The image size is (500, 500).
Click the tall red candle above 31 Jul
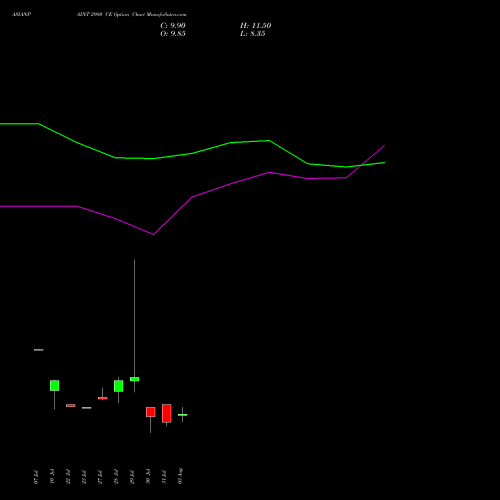tap(167, 413)
